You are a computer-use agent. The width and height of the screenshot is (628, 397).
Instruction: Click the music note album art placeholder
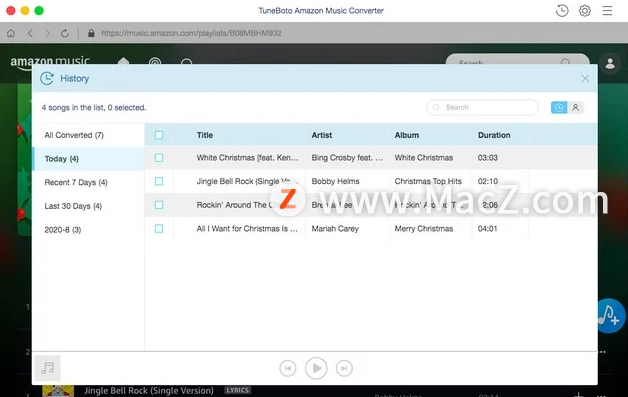click(47, 368)
